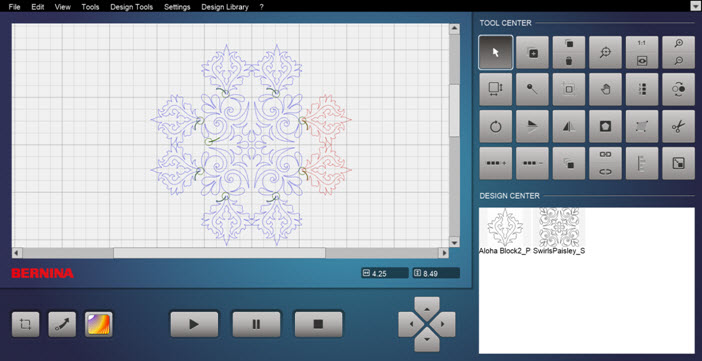The image size is (702, 361).
Task: Select the skew corner-handles tool
Action: [x=642, y=126]
